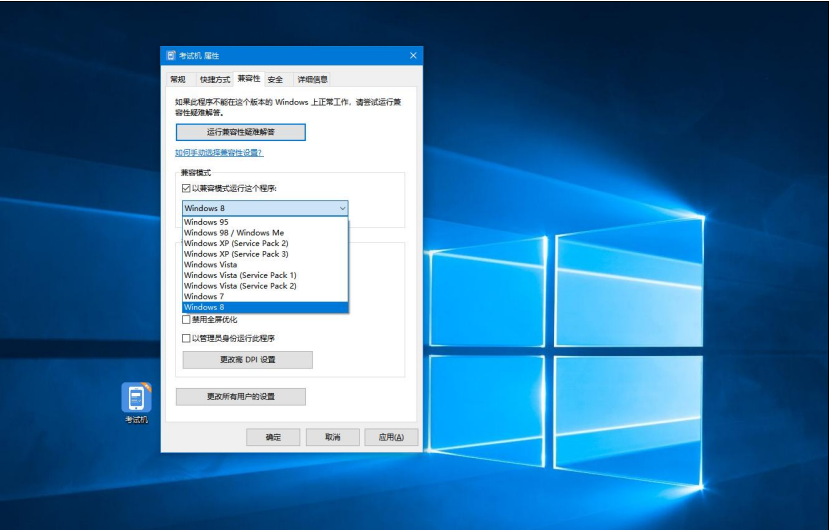
Task: Click 更改高 DPI 设置 button
Action: click(x=247, y=360)
